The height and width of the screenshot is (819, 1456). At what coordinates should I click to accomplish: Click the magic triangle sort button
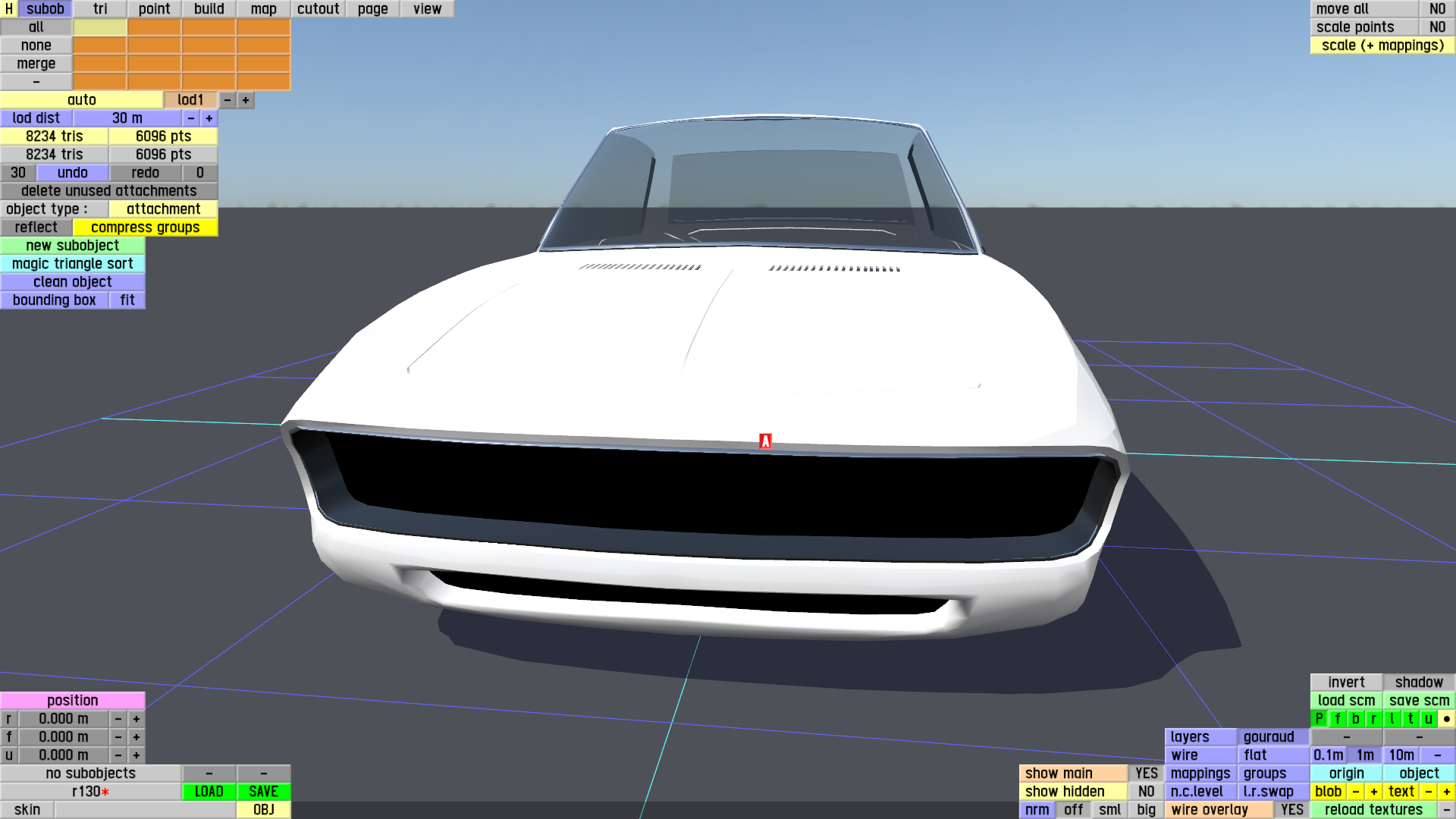[x=73, y=264]
